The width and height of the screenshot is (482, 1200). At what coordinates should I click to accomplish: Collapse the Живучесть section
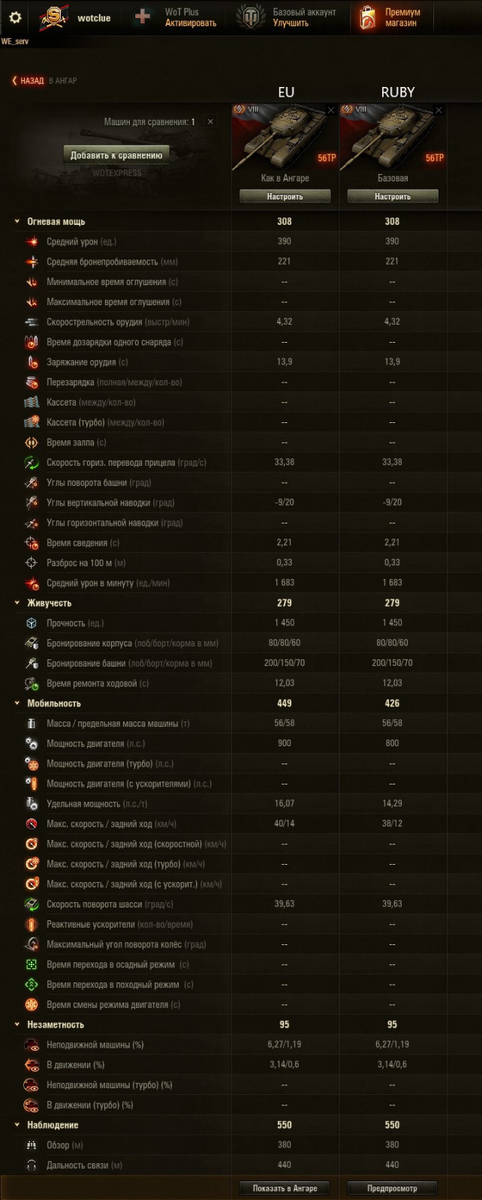[16, 603]
